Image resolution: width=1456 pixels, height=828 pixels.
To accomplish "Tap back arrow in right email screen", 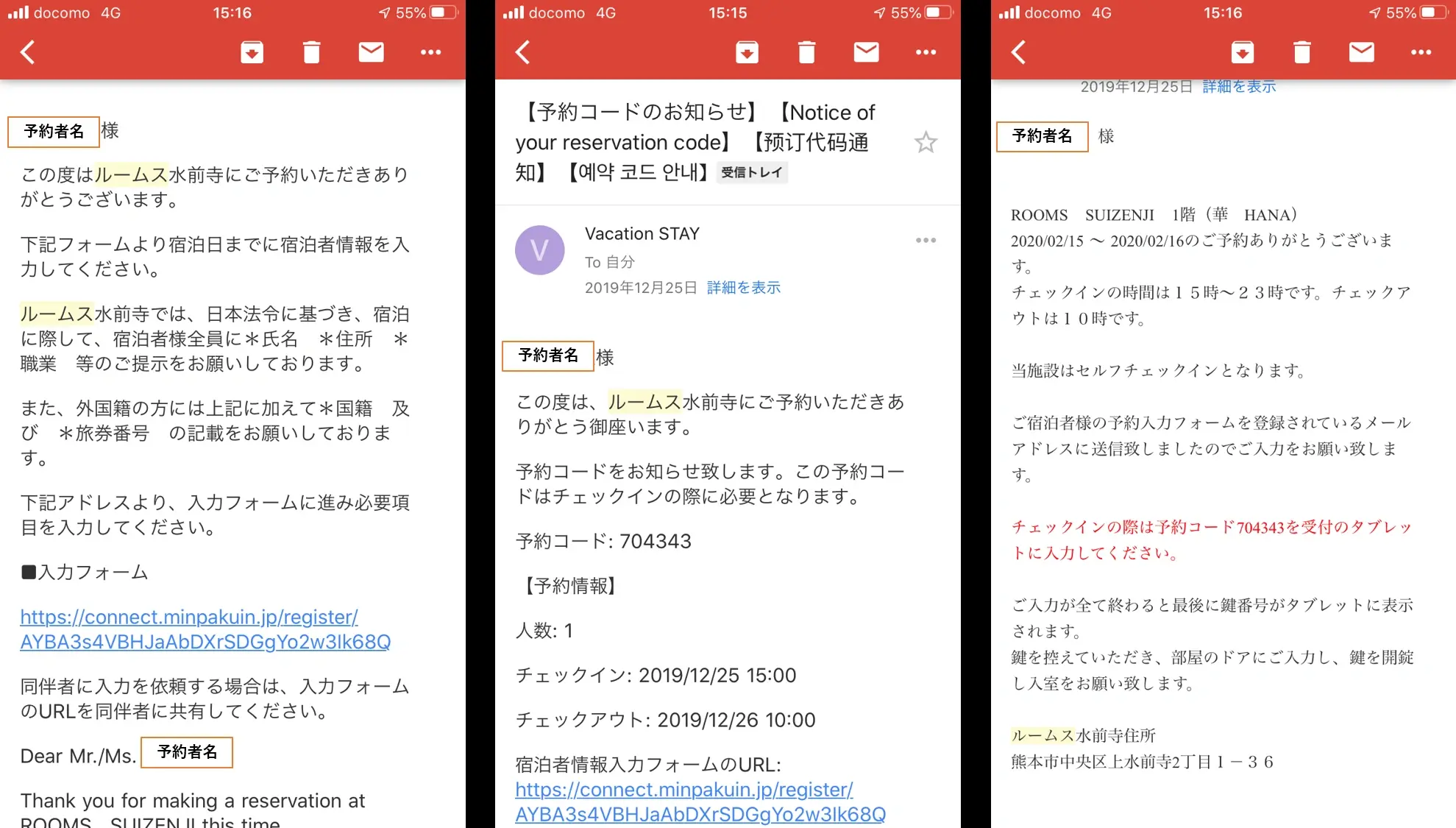I will [x=1019, y=52].
